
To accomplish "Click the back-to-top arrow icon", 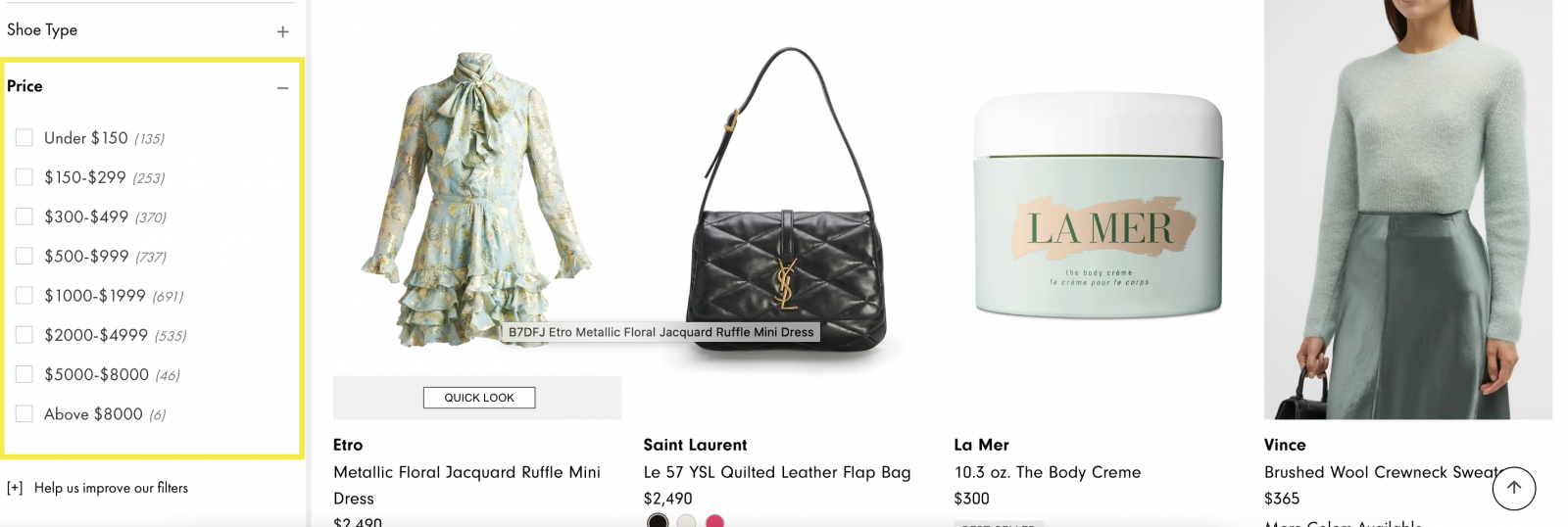I will tap(1514, 488).
